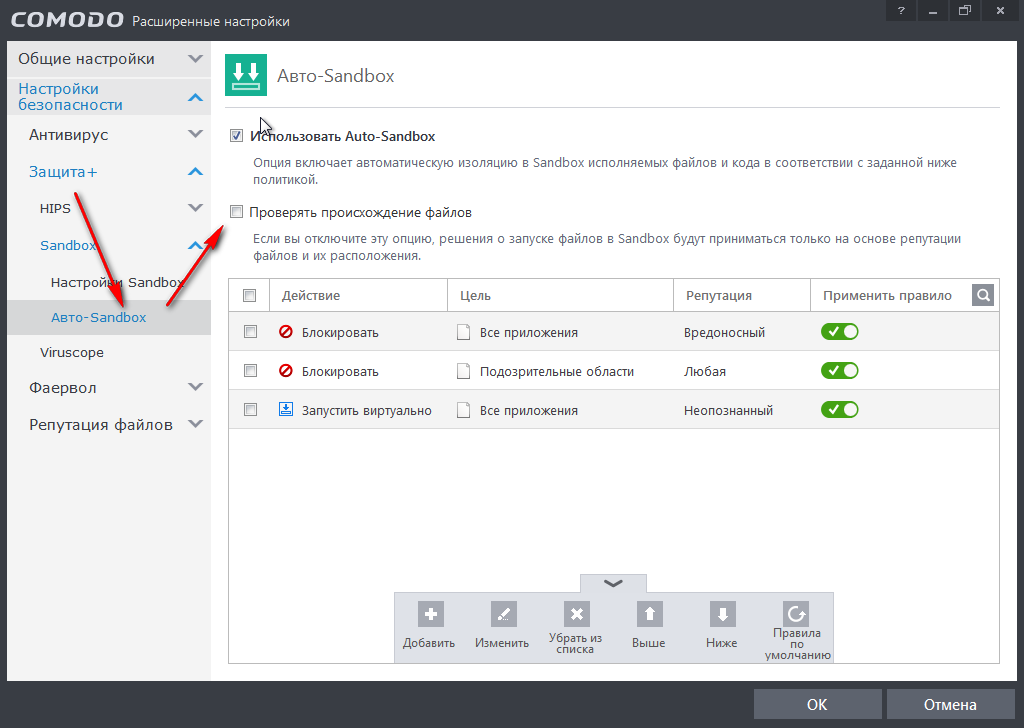Click Запустить виртуально action text

click(366, 411)
